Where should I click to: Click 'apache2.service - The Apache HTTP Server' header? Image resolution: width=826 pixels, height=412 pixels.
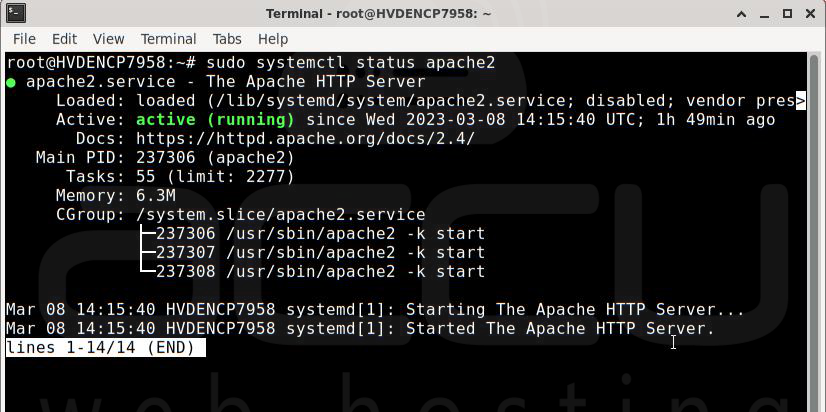point(225,82)
